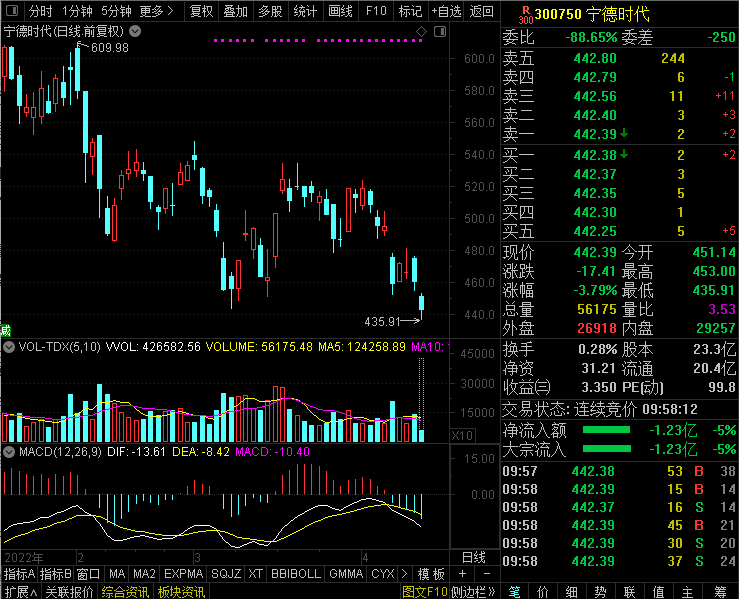The height and width of the screenshot is (599, 739).
Task: Toggle 叠加 overlay mode
Action: click(235, 11)
